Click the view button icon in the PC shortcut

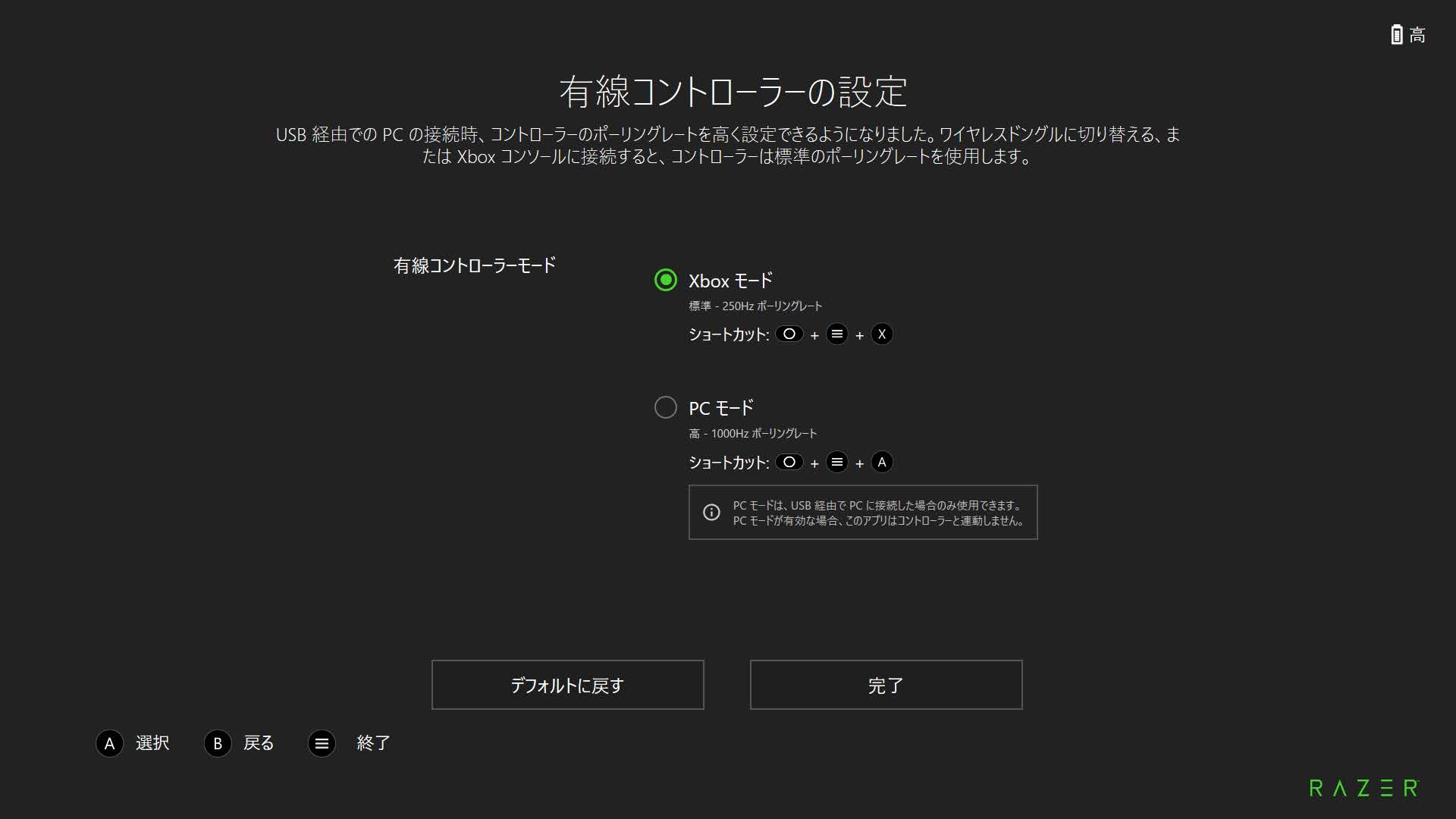click(x=789, y=462)
